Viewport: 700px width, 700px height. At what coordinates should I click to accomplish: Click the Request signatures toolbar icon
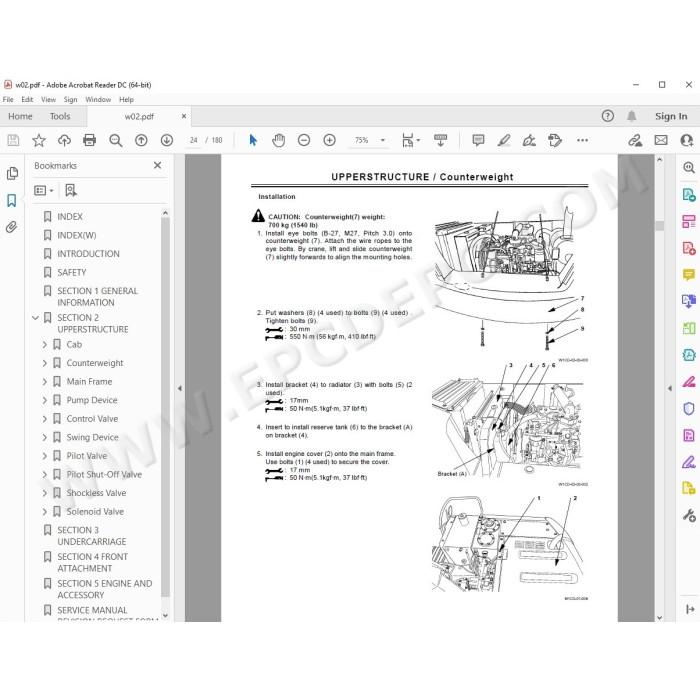[x=555, y=140]
